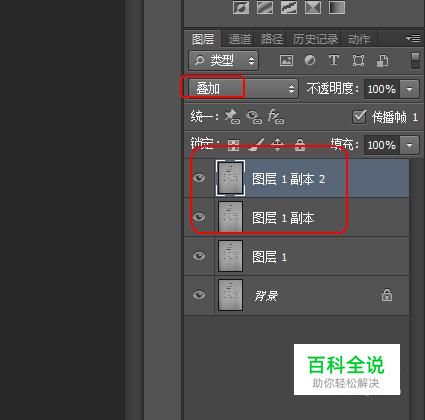This screenshot has width=425, height=420.
Task: Filter by type layers T icon
Action: coord(334,60)
